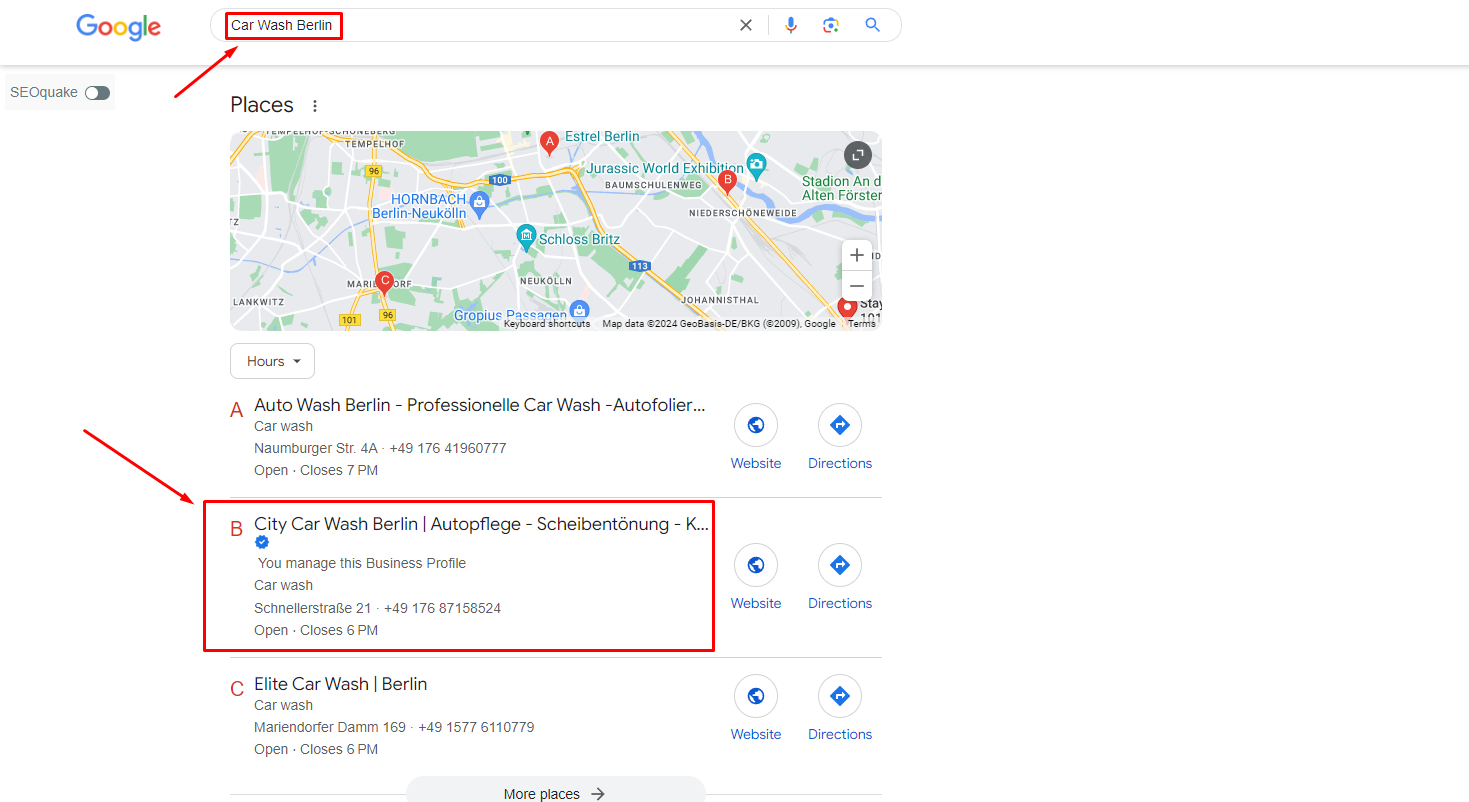Open Google Lens image search icon

(x=831, y=25)
